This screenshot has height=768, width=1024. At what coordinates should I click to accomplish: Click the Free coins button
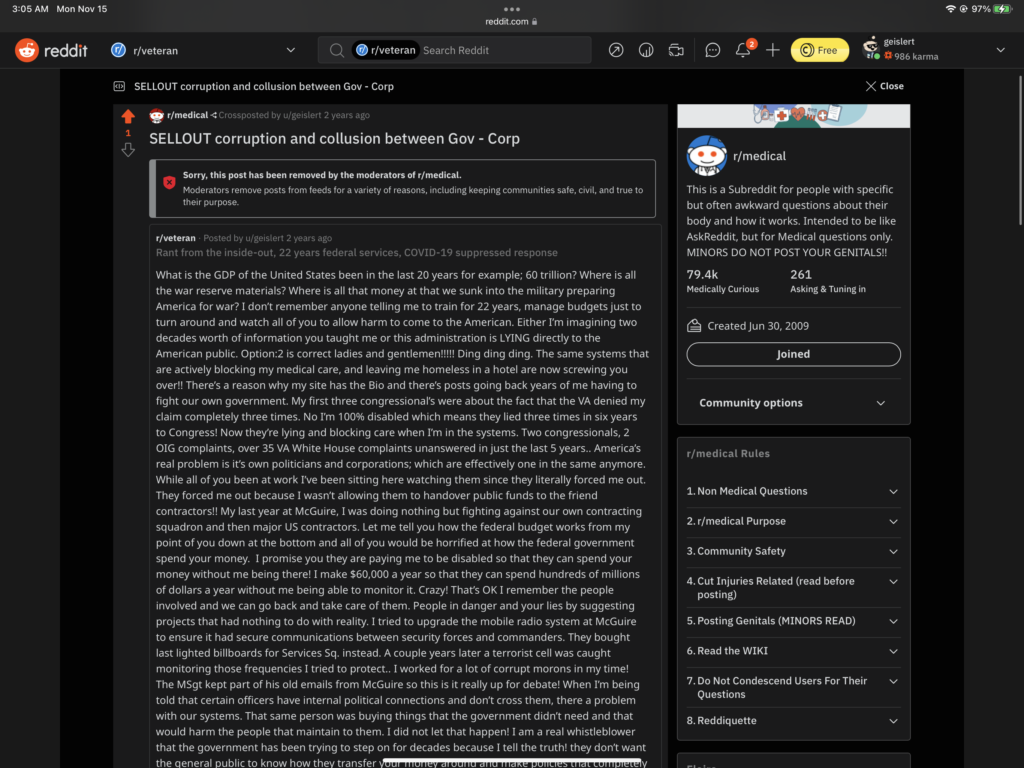[820, 50]
